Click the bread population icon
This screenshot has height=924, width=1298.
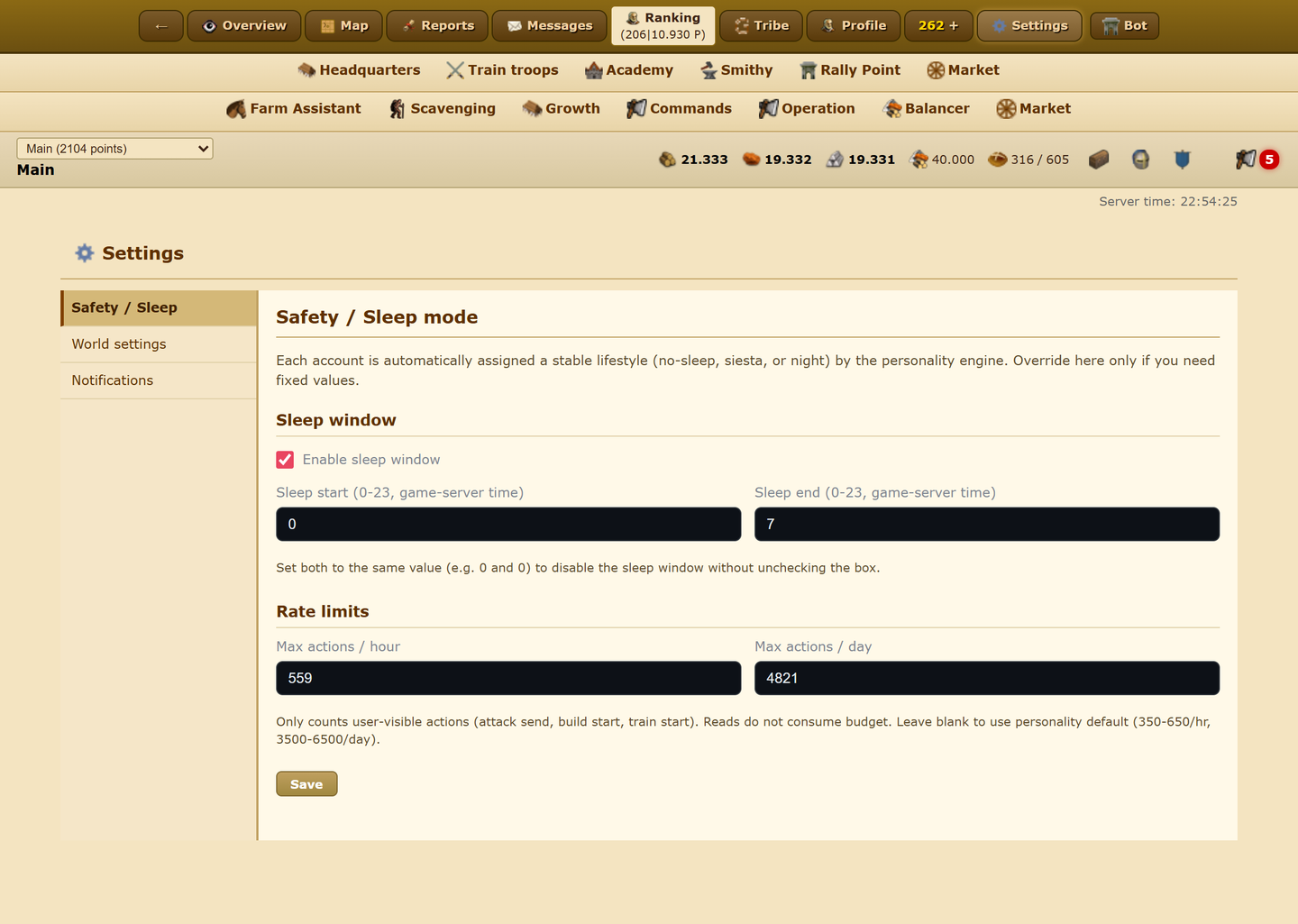(x=997, y=160)
